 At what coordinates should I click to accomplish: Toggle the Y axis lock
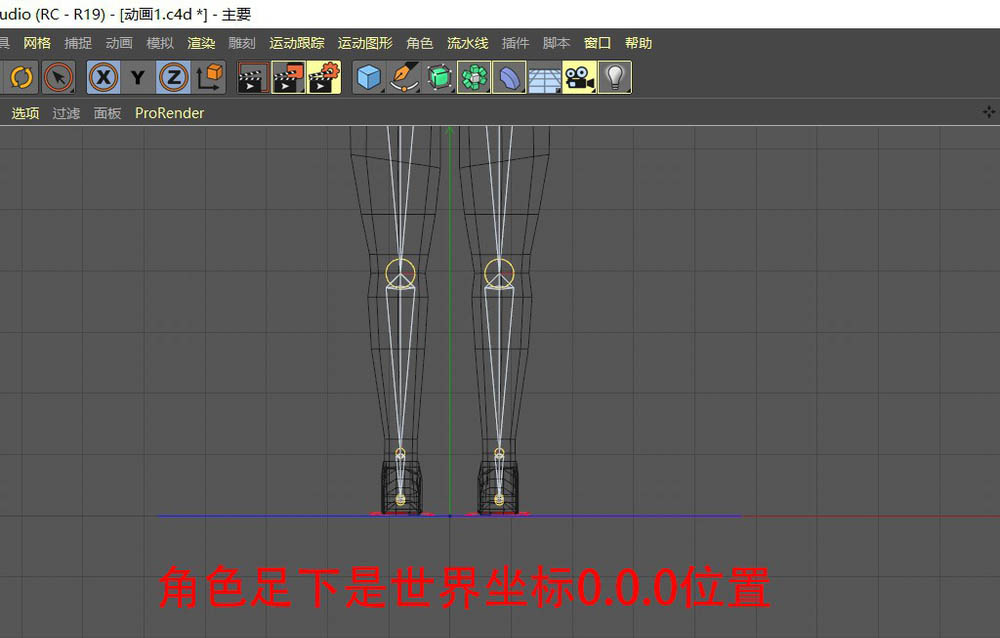137,77
